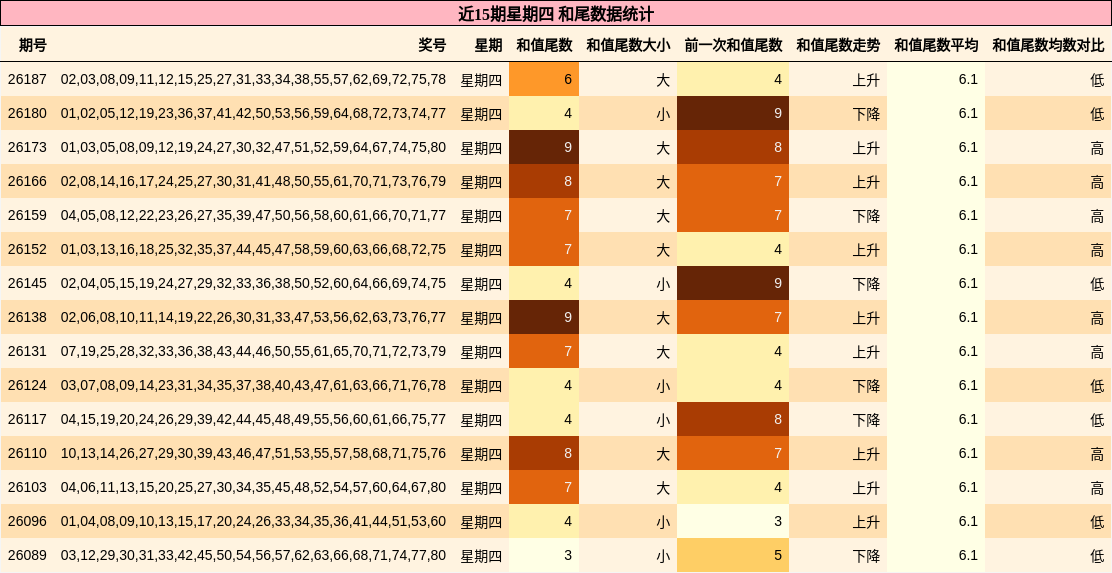Click the 前一次和值尾数 cell 9 in row 26180
This screenshot has height=573, width=1112.
[x=733, y=113]
